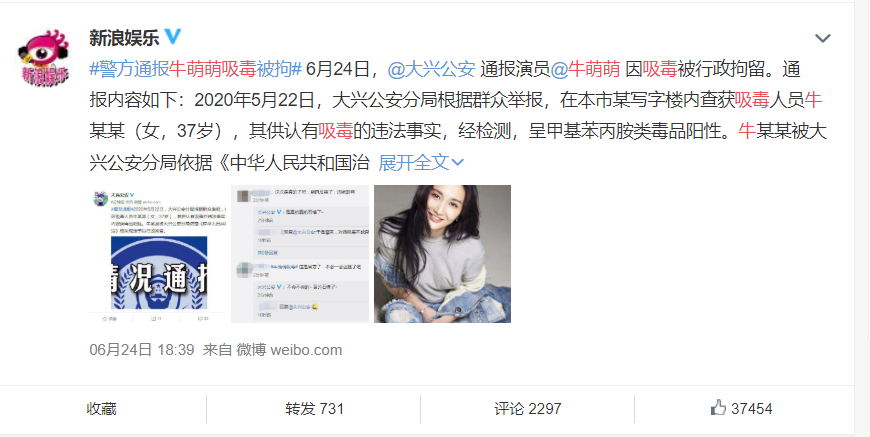Open the 新浪娱乐 profile avatar
870x437 pixels.
pyautogui.click(x=44, y=58)
